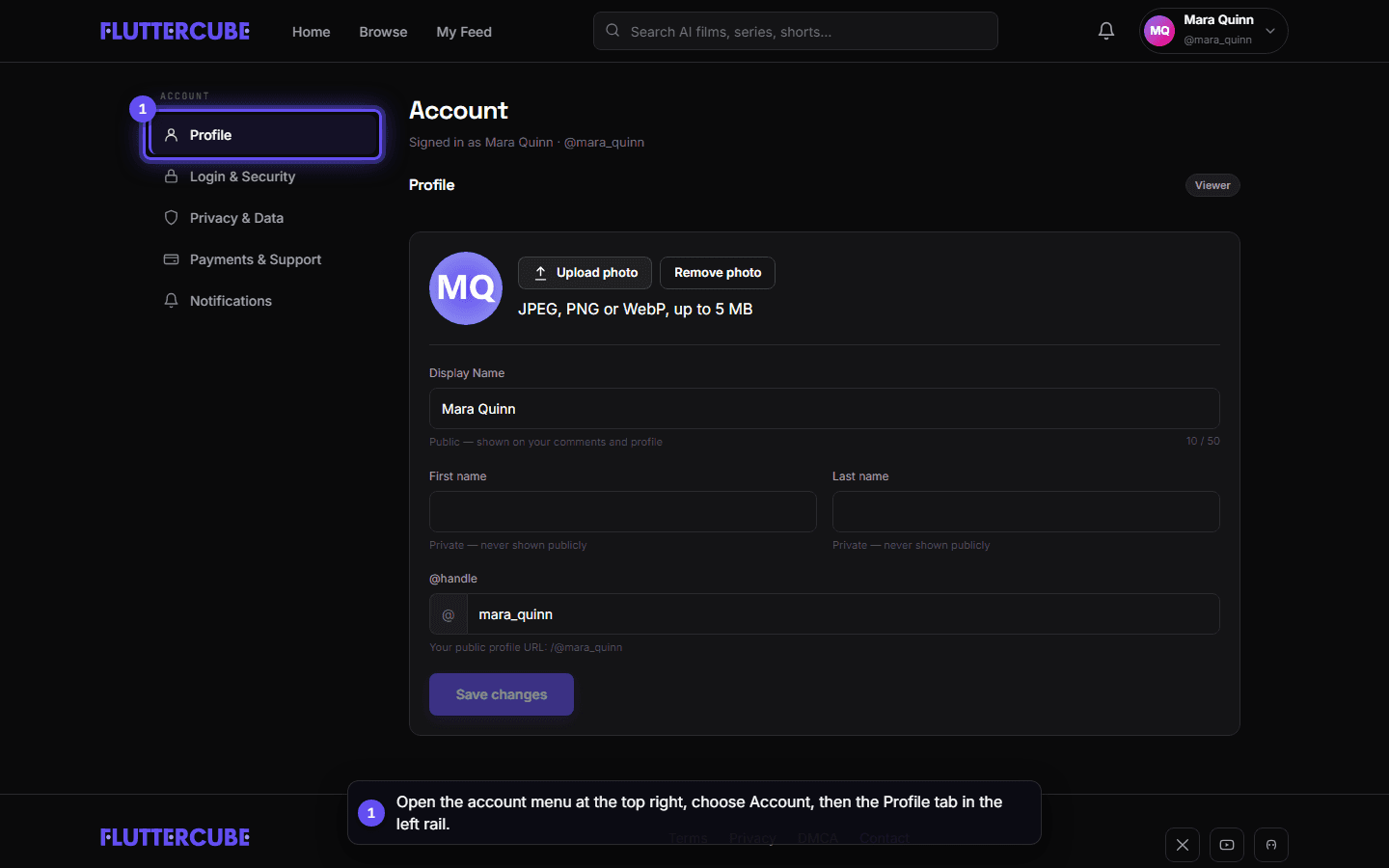This screenshot has height=868, width=1389.
Task: Open My Feed in top navigation
Action: tap(464, 32)
